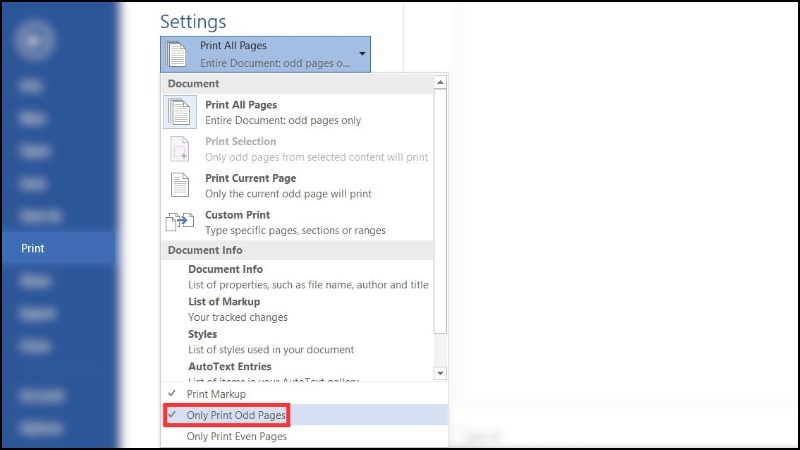This screenshot has height=450, width=800.
Task: Click the Custom Print pages icon
Action: coord(180,222)
